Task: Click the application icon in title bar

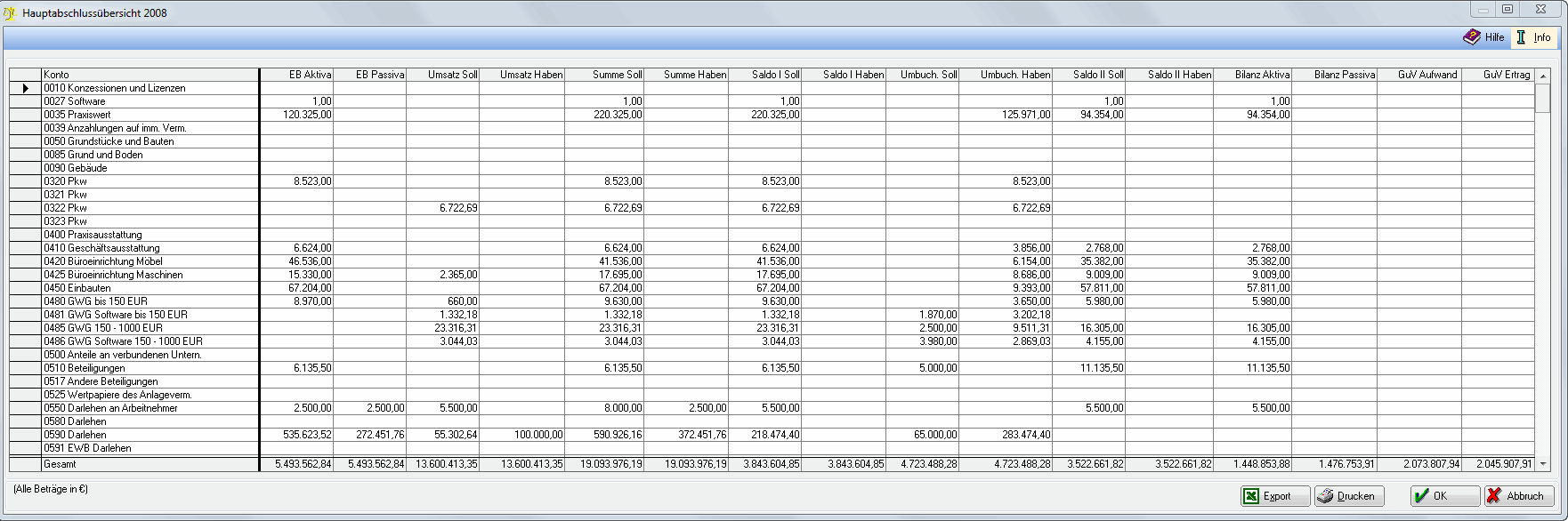Action: coord(10,13)
